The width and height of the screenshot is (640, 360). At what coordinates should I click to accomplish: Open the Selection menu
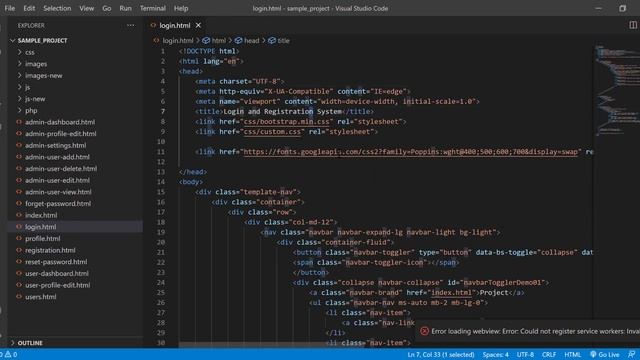point(57,8)
